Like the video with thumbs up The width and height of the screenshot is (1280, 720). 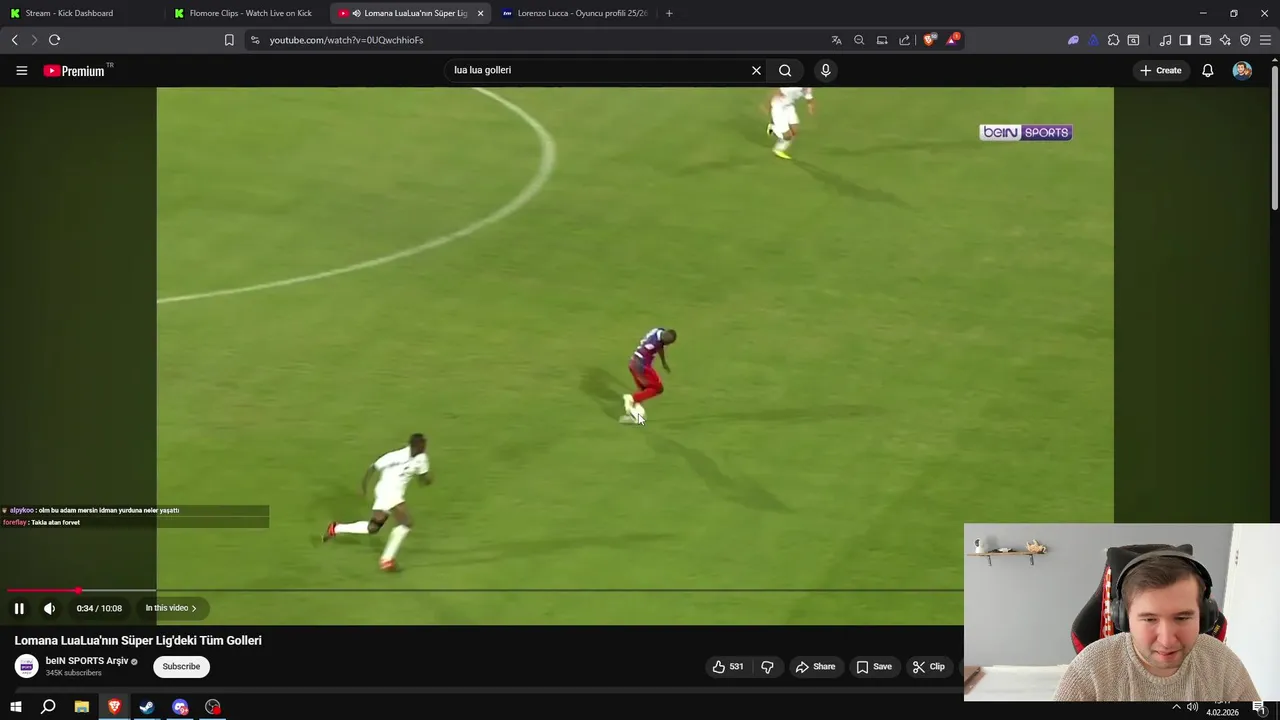point(727,666)
